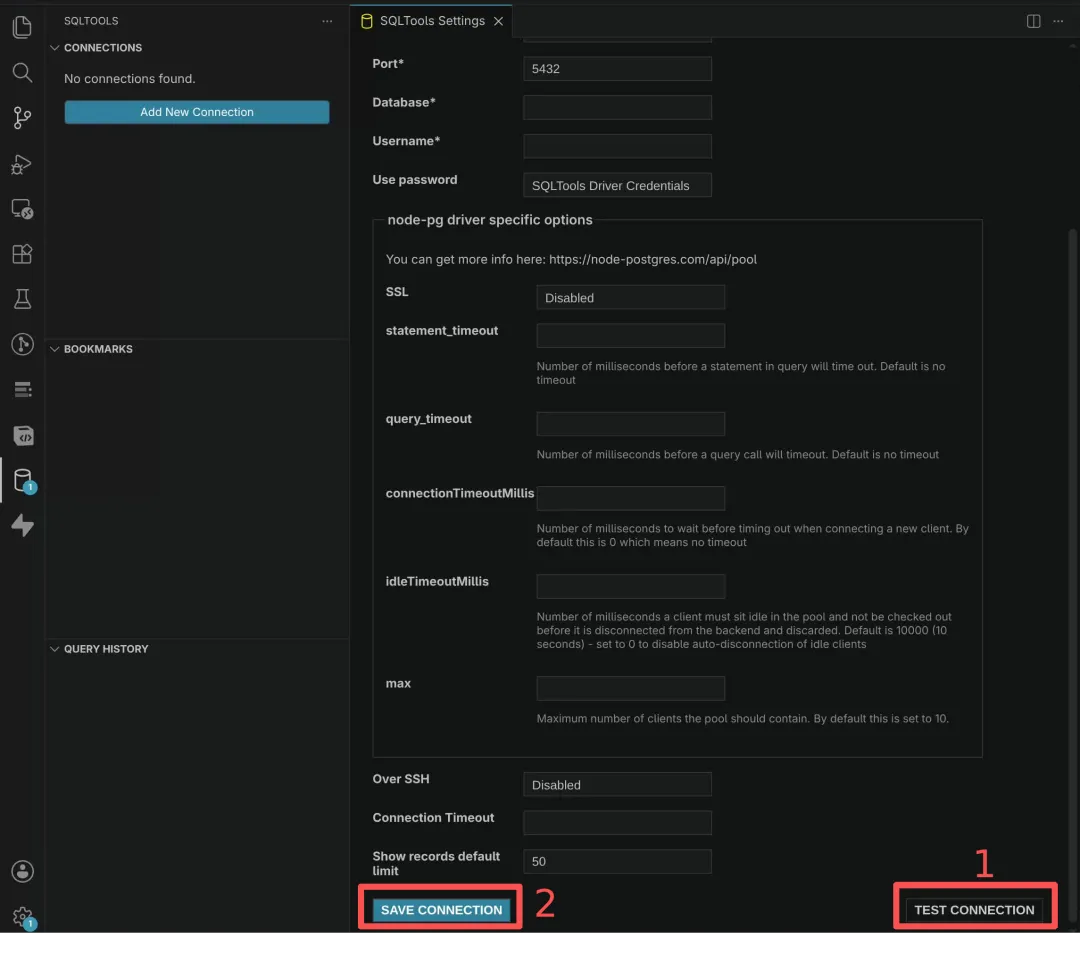Click 'No connections found.' text
This screenshot has width=1080, height=961.
[x=129, y=79]
